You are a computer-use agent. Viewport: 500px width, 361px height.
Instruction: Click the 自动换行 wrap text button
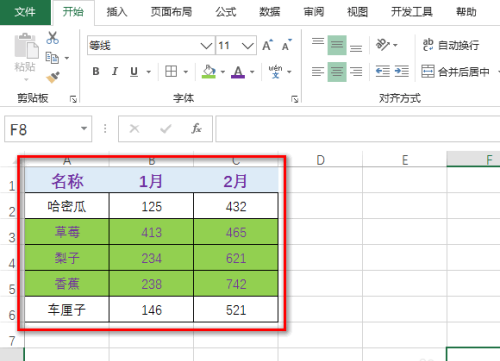pyautogui.click(x=451, y=45)
